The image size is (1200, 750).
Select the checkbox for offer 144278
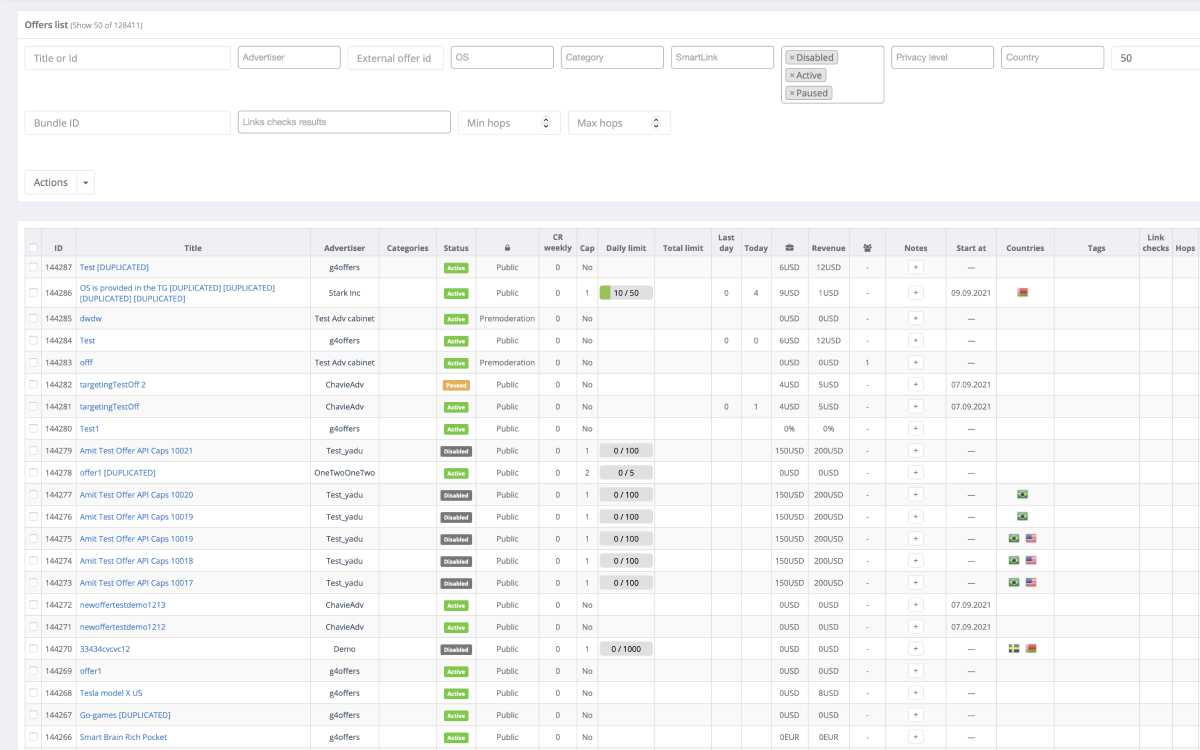point(33,472)
